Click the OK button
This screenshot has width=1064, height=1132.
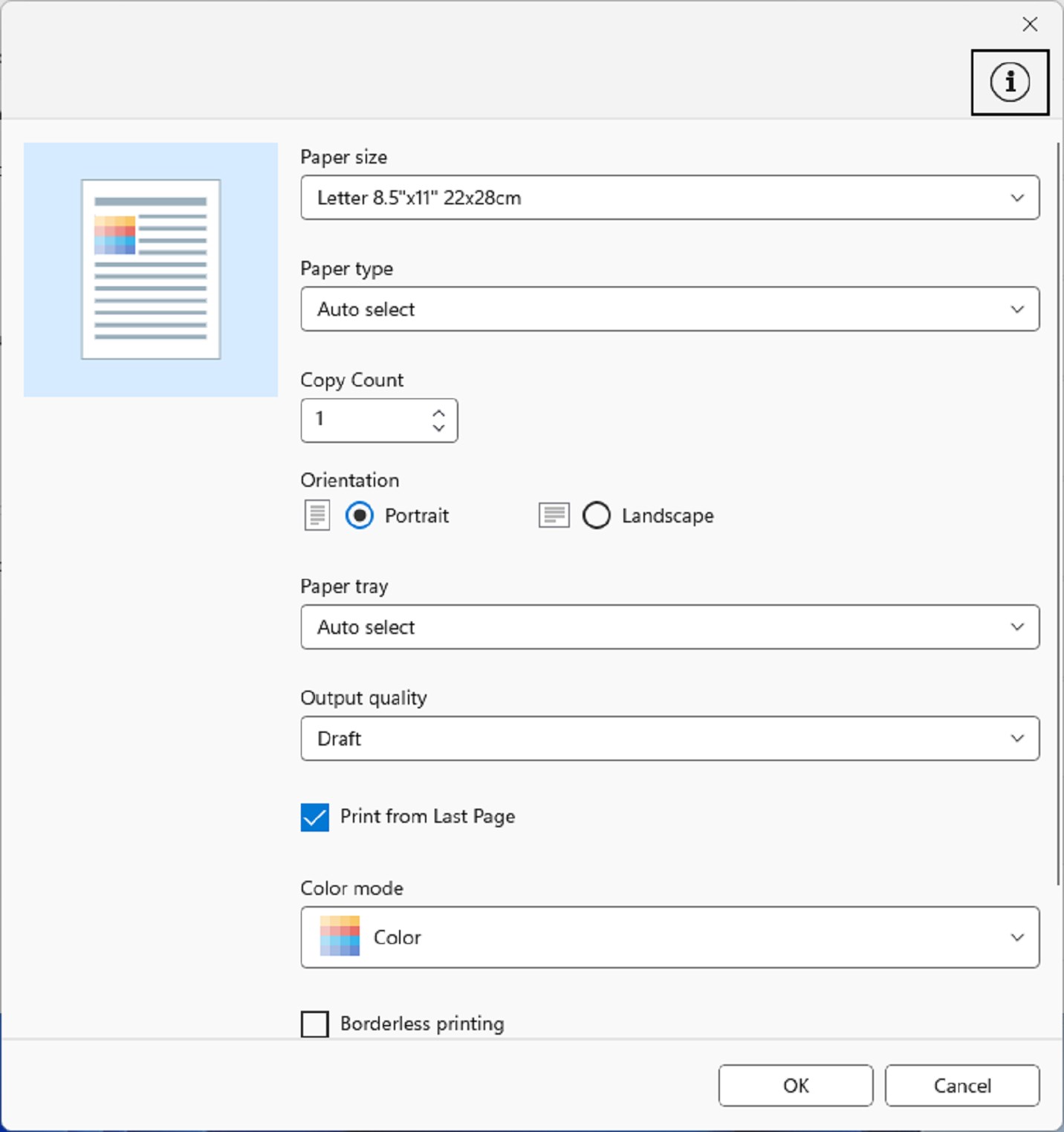795,1085
